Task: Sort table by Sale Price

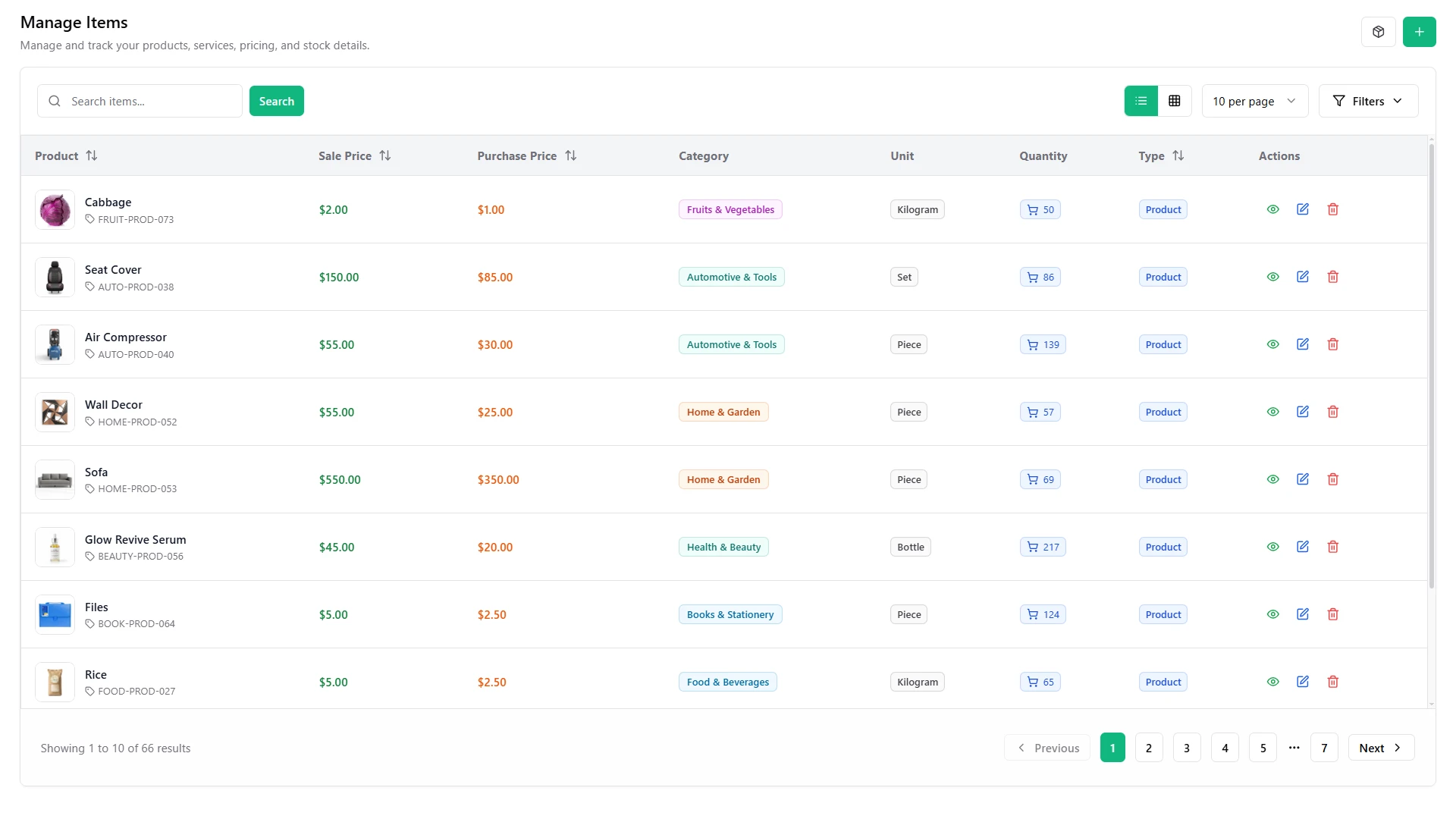Action: (354, 155)
